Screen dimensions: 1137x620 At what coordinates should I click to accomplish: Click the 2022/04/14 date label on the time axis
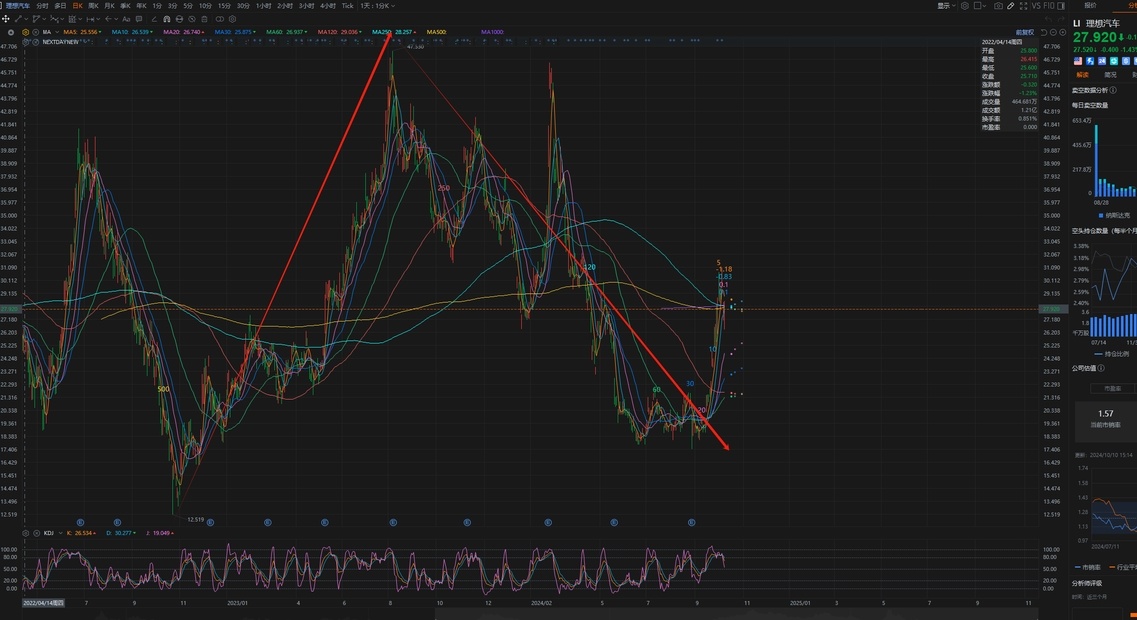click(43, 603)
